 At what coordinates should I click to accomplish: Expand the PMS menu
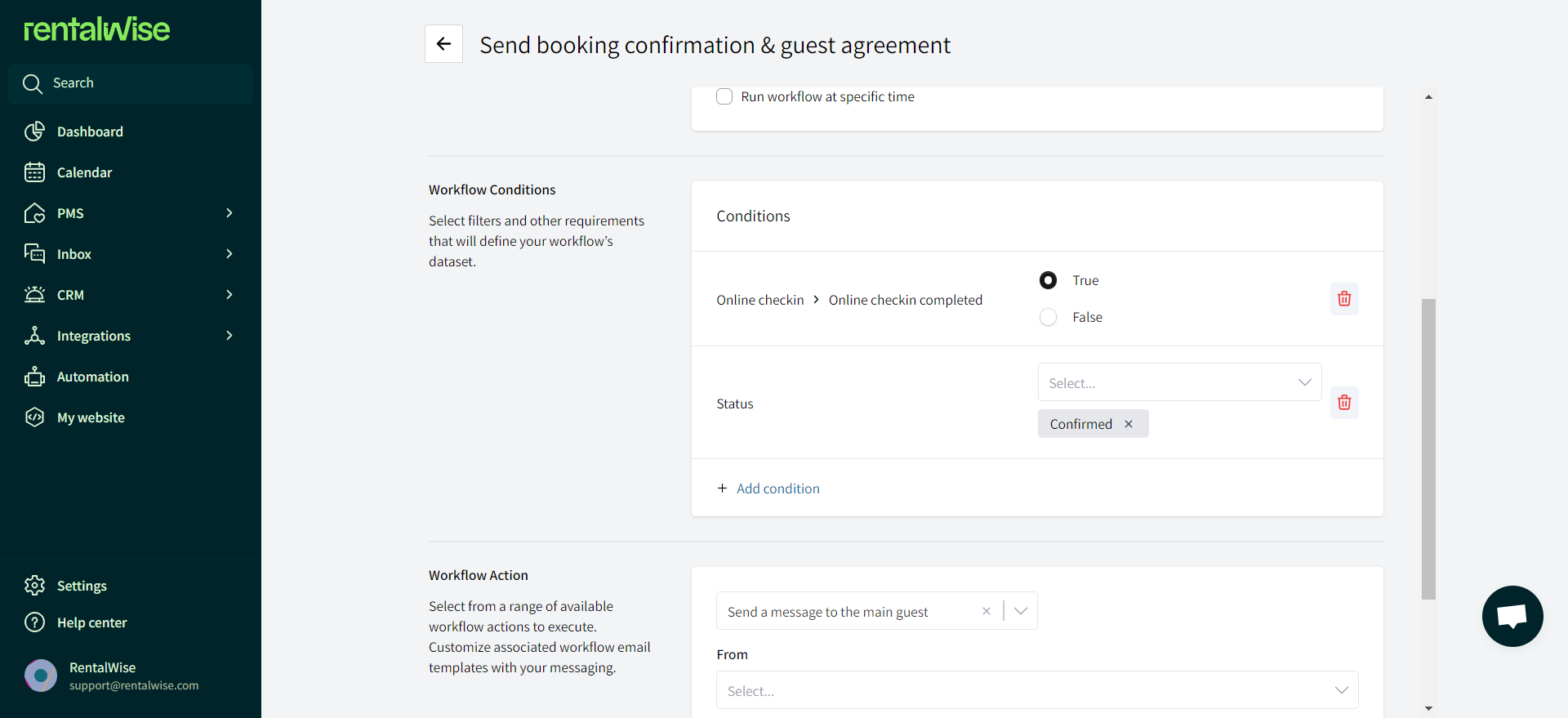(131, 213)
